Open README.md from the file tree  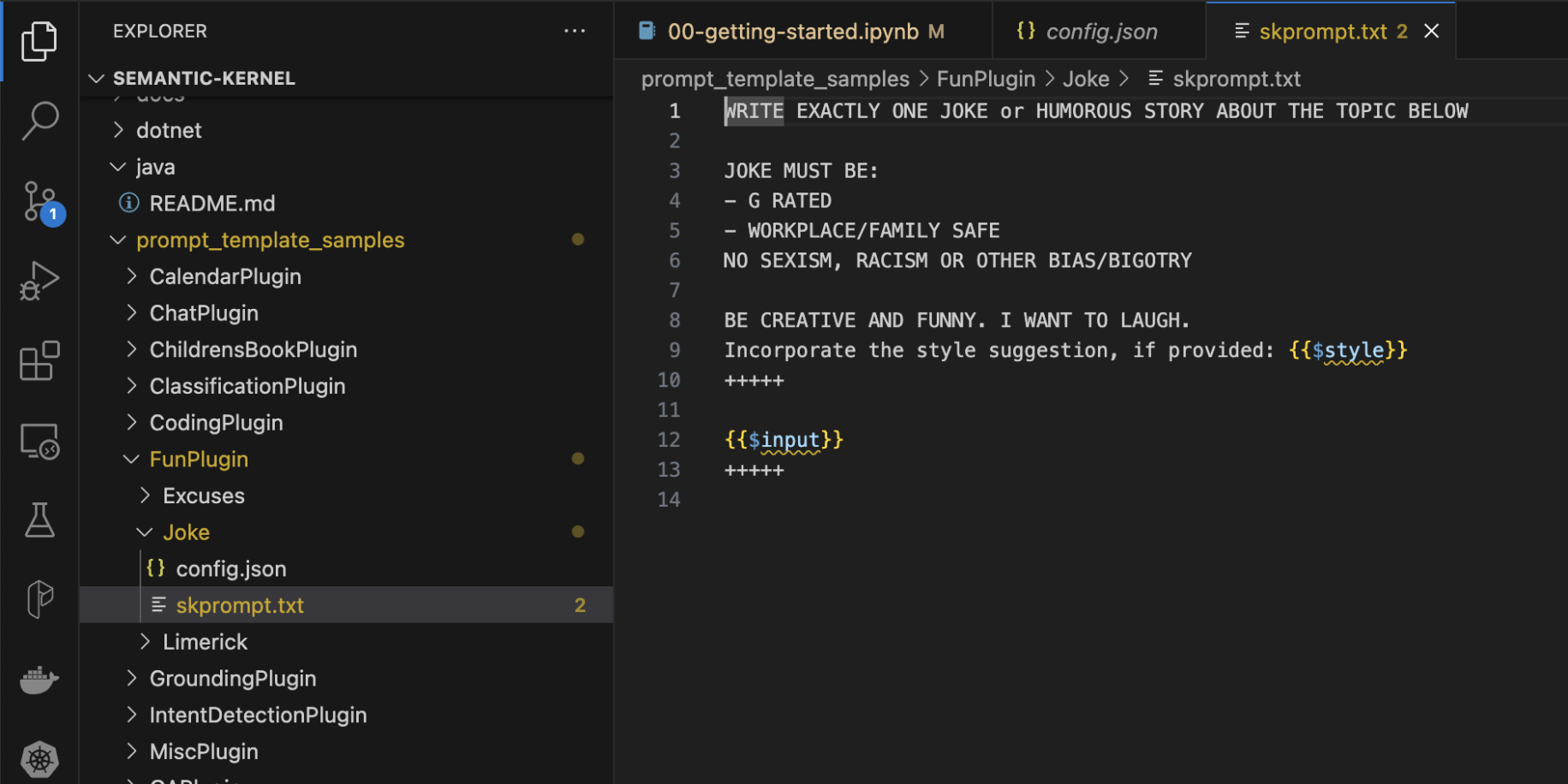[212, 204]
